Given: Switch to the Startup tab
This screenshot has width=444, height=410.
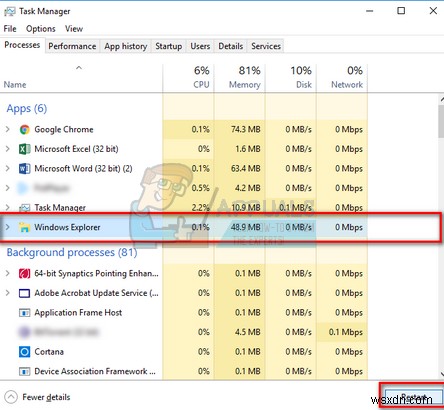Looking at the screenshot, I should (x=169, y=46).
